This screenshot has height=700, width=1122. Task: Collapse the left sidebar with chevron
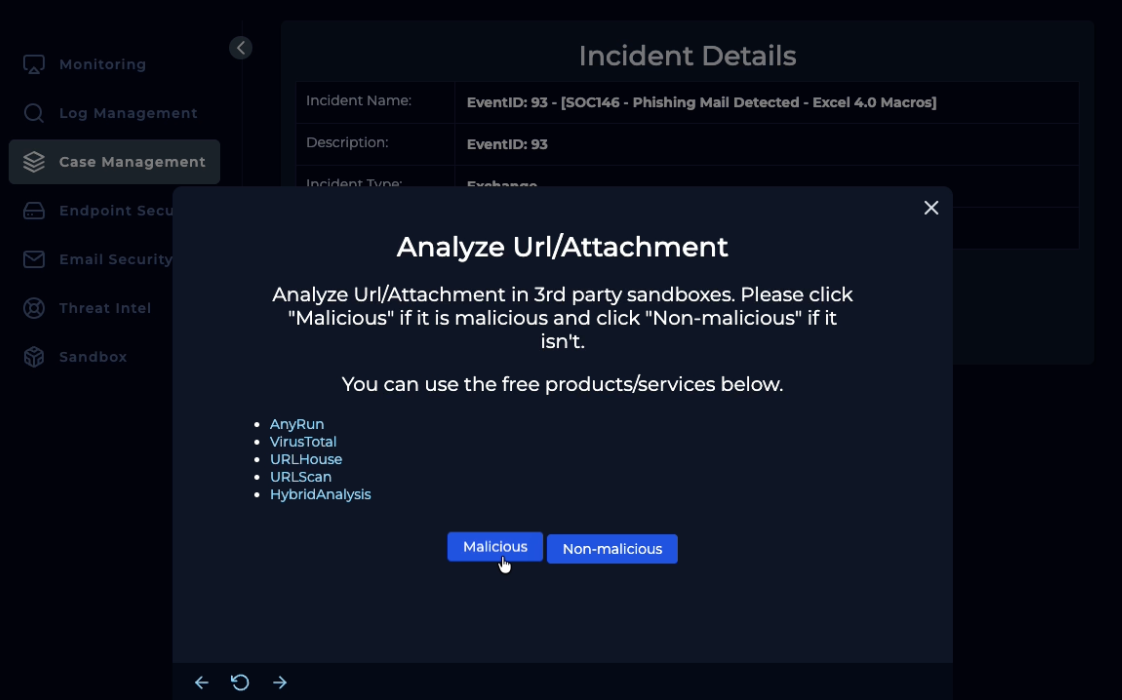240,48
